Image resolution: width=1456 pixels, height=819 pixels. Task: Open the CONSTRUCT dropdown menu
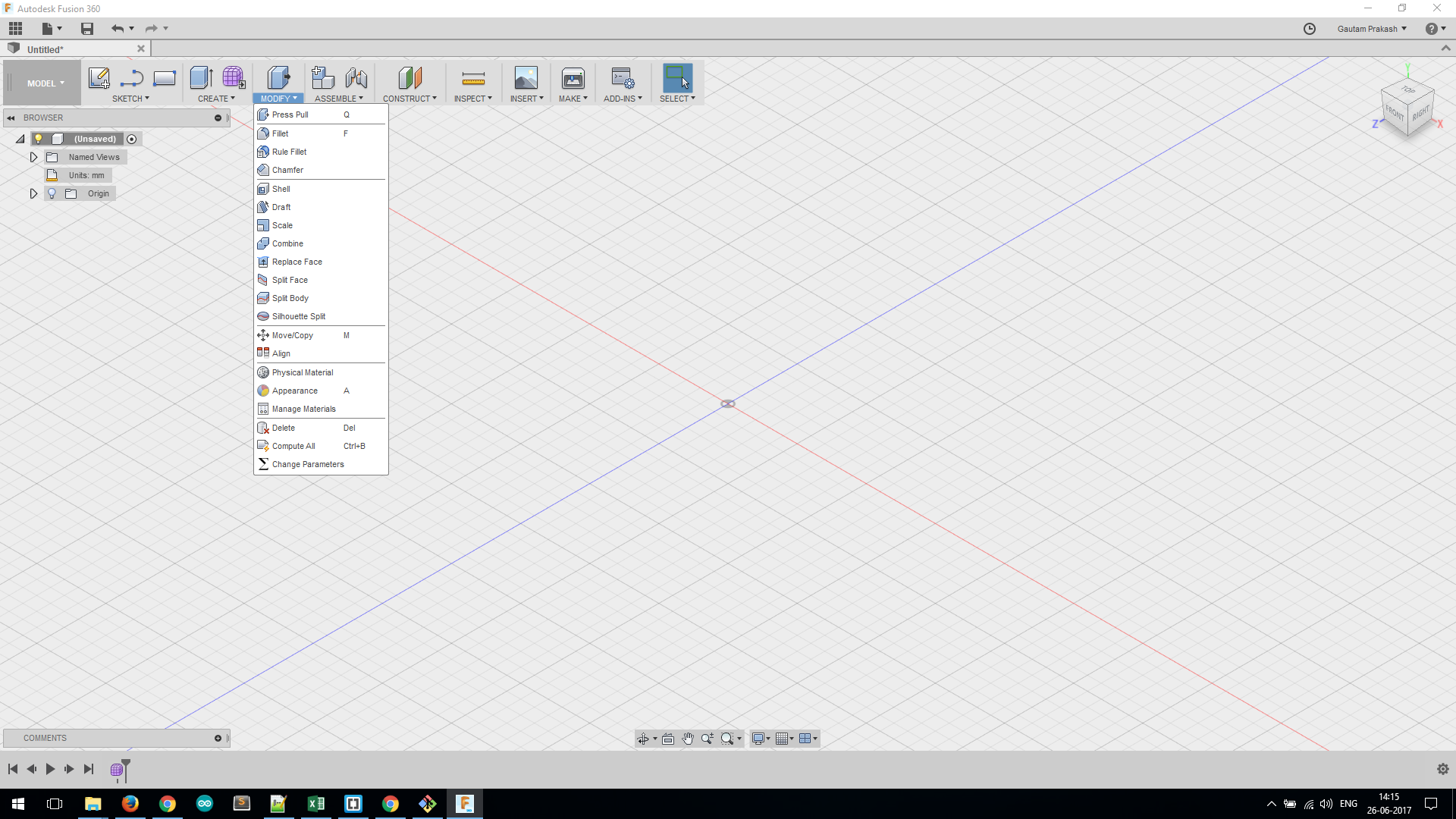(409, 99)
